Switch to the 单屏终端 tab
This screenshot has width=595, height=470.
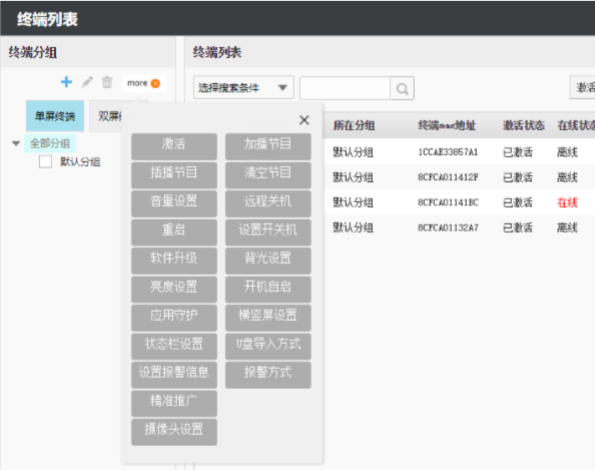coord(55,116)
